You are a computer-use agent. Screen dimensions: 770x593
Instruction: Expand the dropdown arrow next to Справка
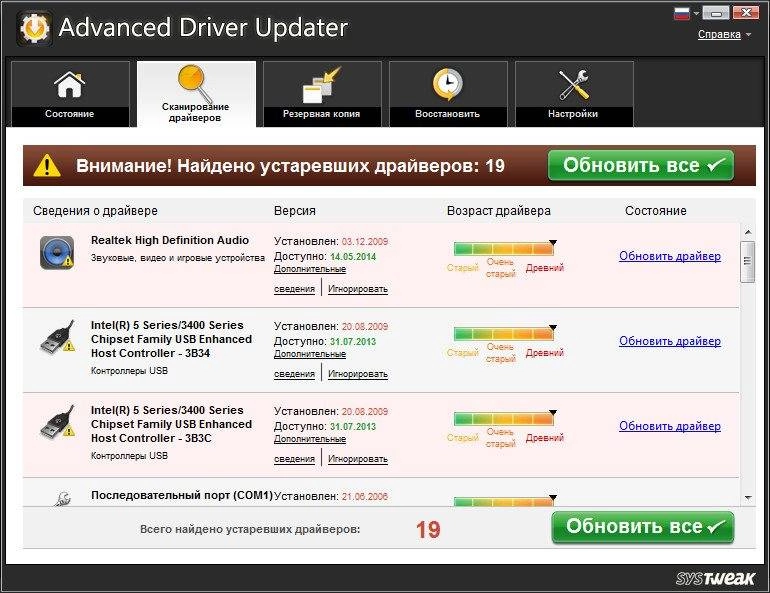[x=748, y=35]
